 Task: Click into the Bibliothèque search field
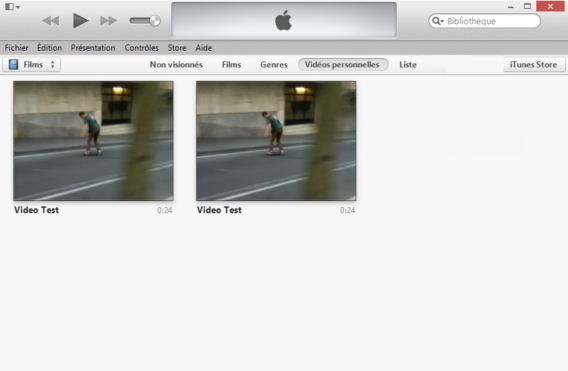click(484, 21)
